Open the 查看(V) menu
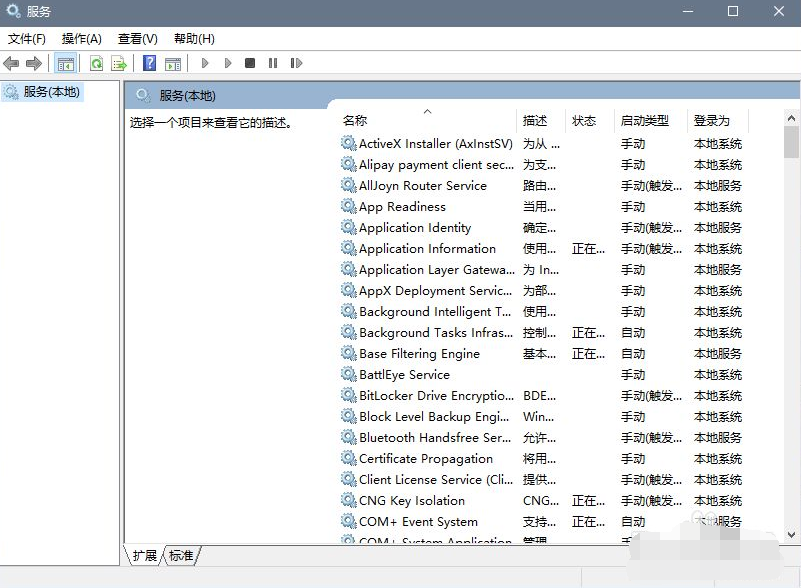This screenshot has height=588, width=801. [138, 39]
